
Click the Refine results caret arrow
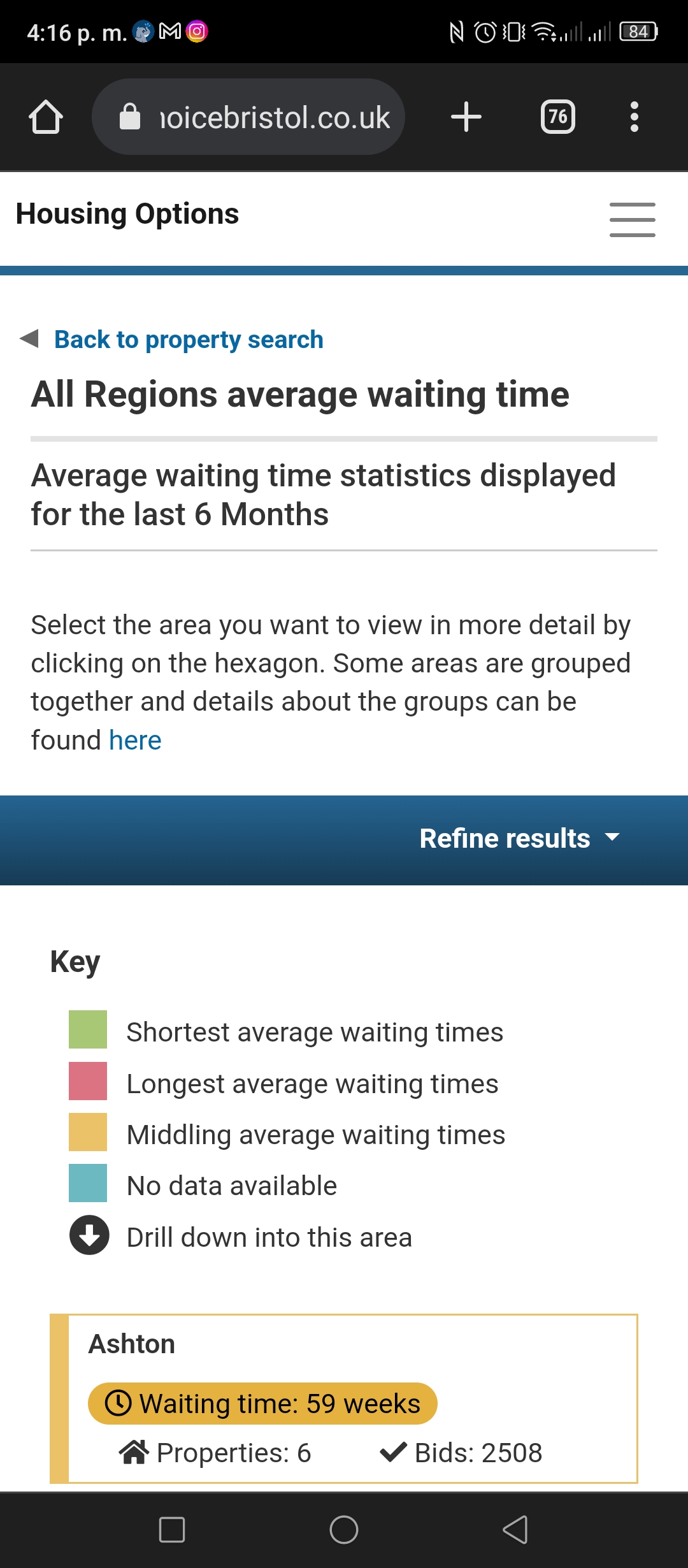(612, 838)
